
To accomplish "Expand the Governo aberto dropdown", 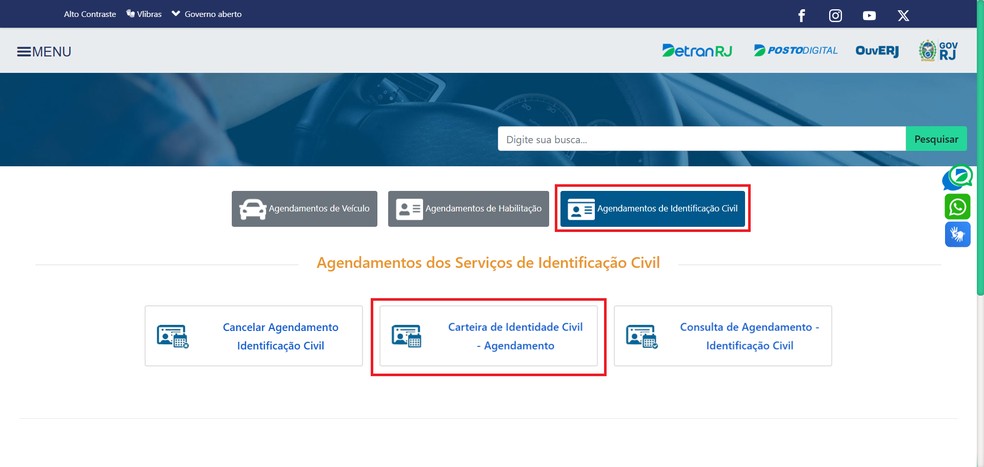I will pyautogui.click(x=206, y=14).
